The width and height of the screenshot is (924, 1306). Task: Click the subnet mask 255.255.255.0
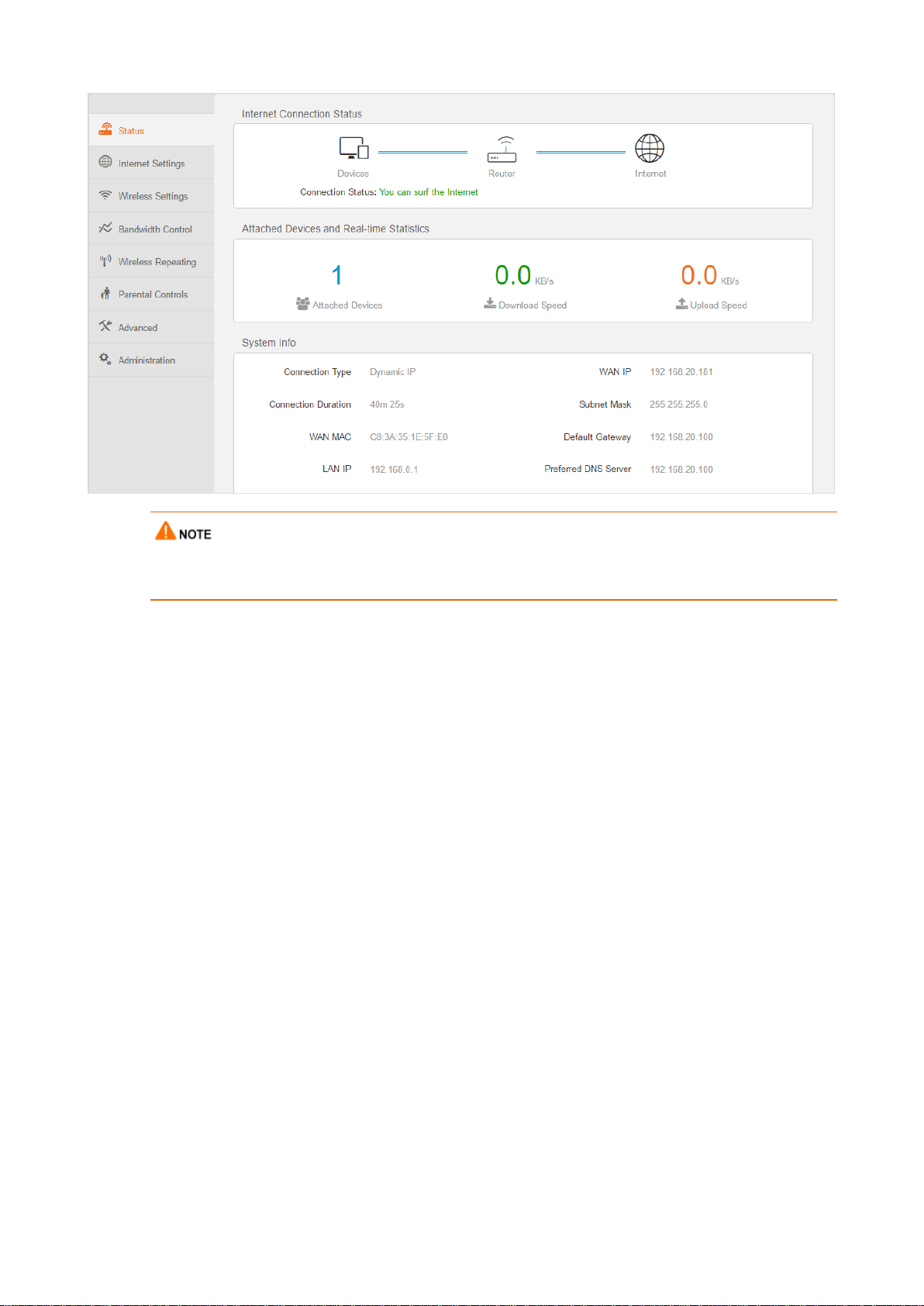coord(678,405)
